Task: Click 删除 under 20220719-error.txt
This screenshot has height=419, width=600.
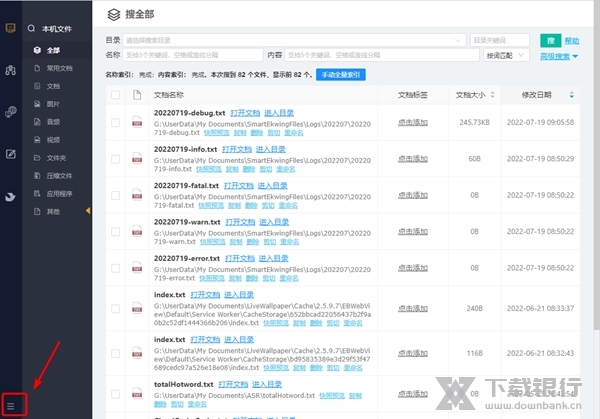Action: tap(251, 278)
